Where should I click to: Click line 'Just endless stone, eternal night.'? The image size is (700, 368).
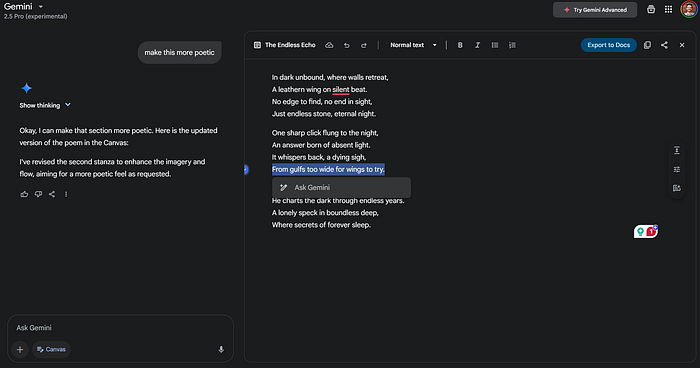tap(324, 114)
